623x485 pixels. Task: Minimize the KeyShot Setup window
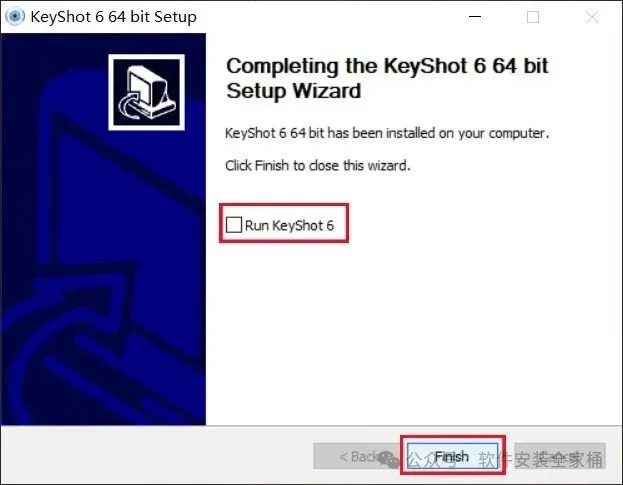(x=475, y=17)
